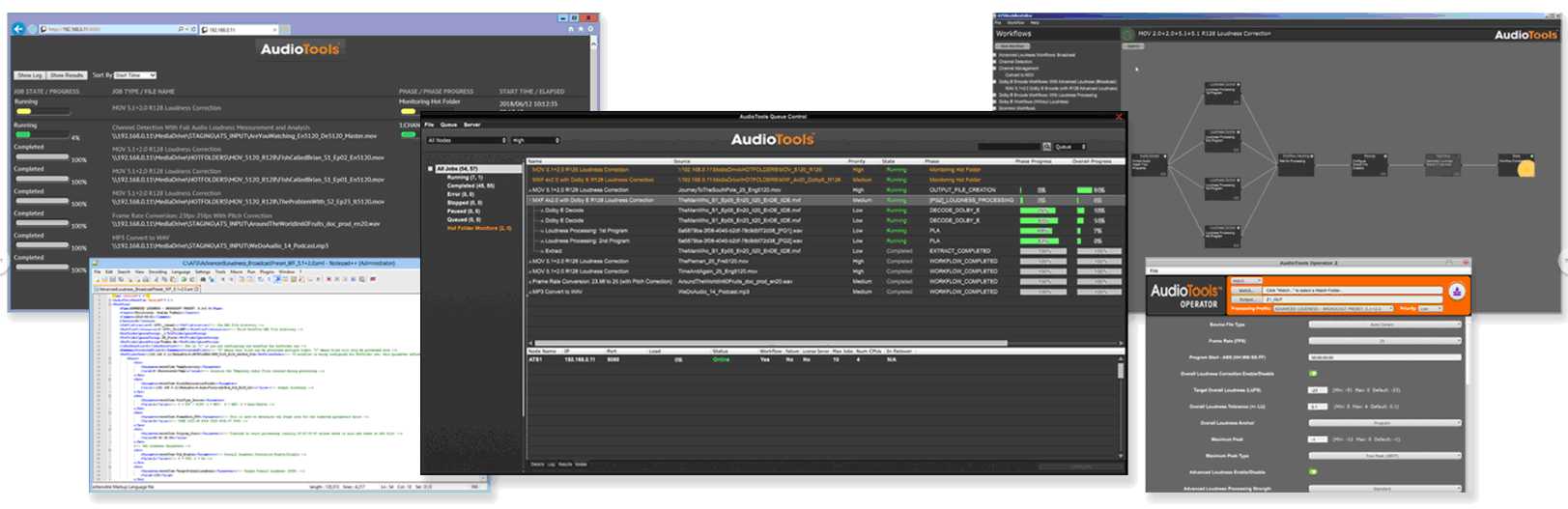Open the All Nodes dropdown
Screen dimensions: 1568x509
pyautogui.click(x=467, y=140)
